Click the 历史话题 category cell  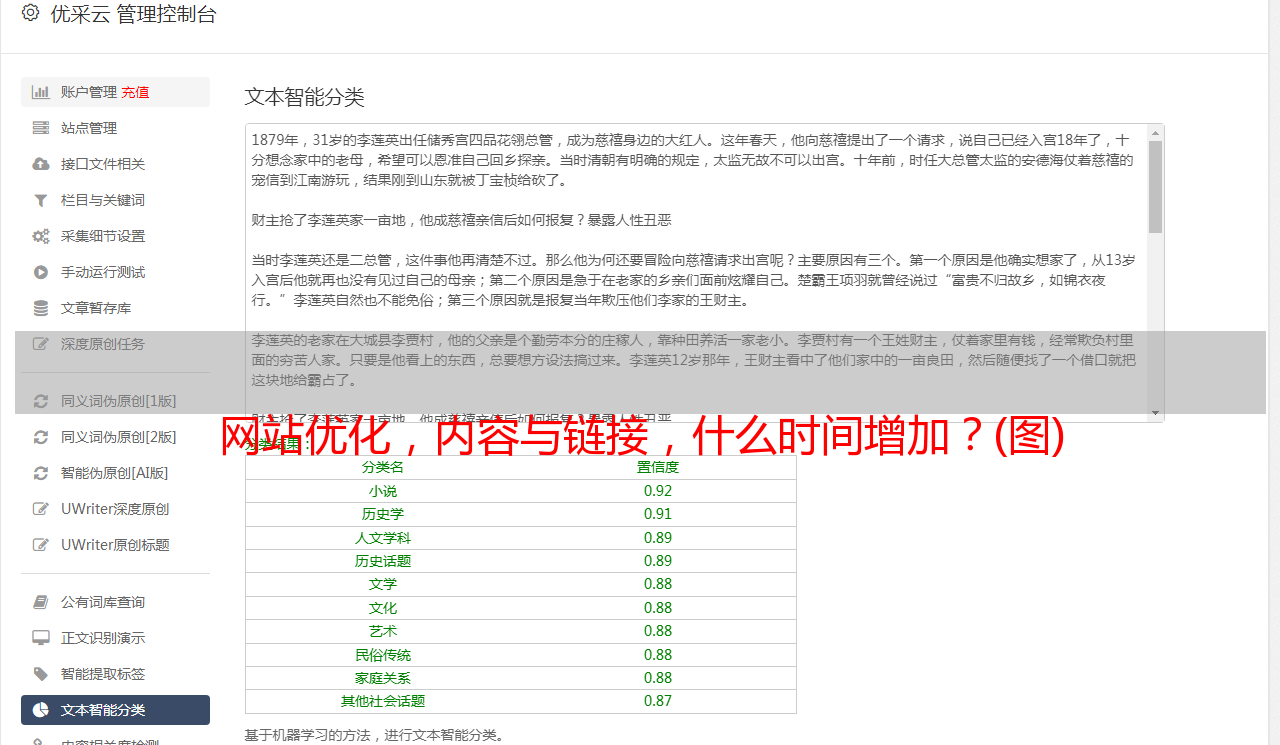(x=383, y=561)
